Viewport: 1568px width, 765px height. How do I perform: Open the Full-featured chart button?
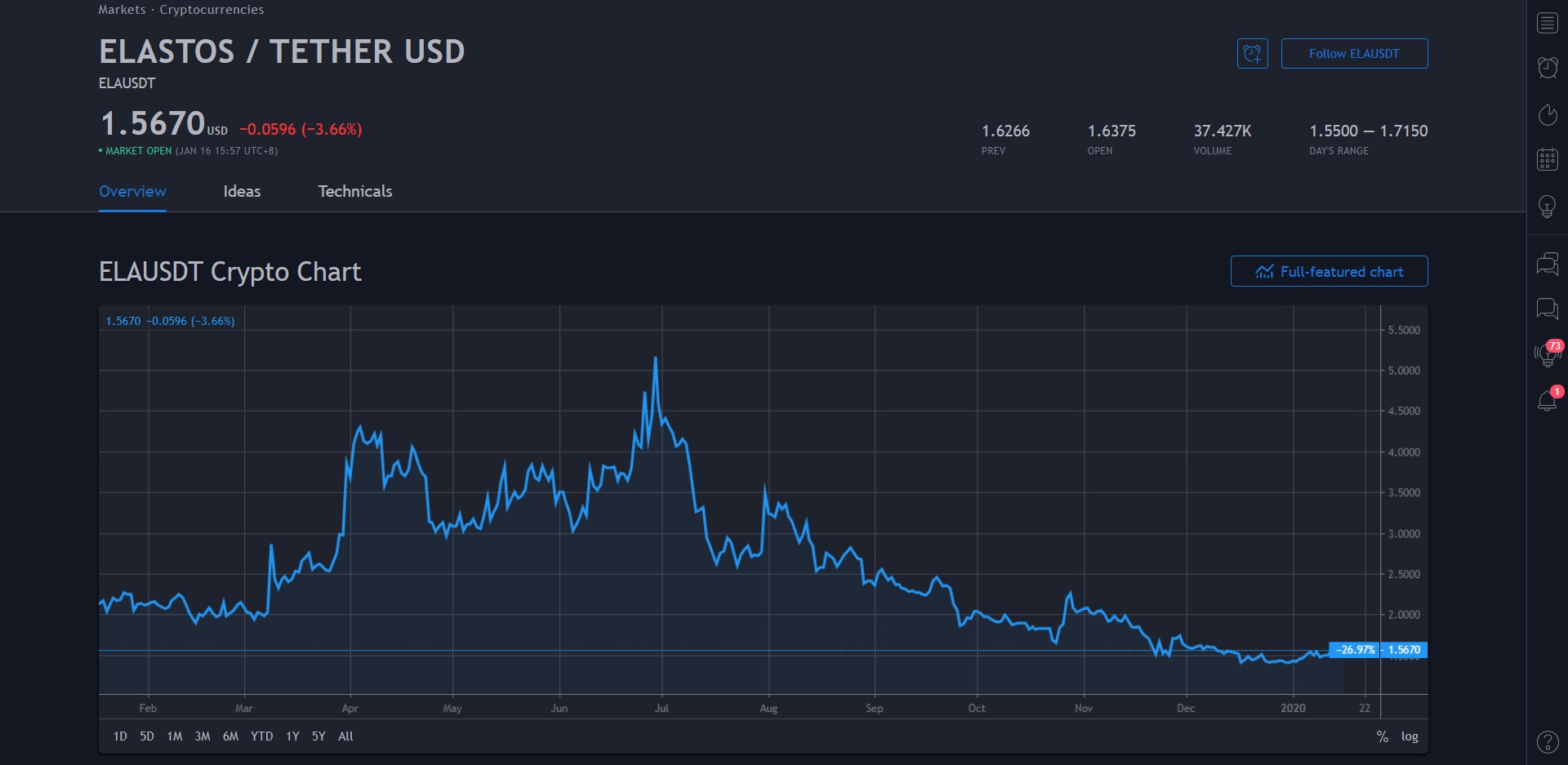pos(1330,271)
